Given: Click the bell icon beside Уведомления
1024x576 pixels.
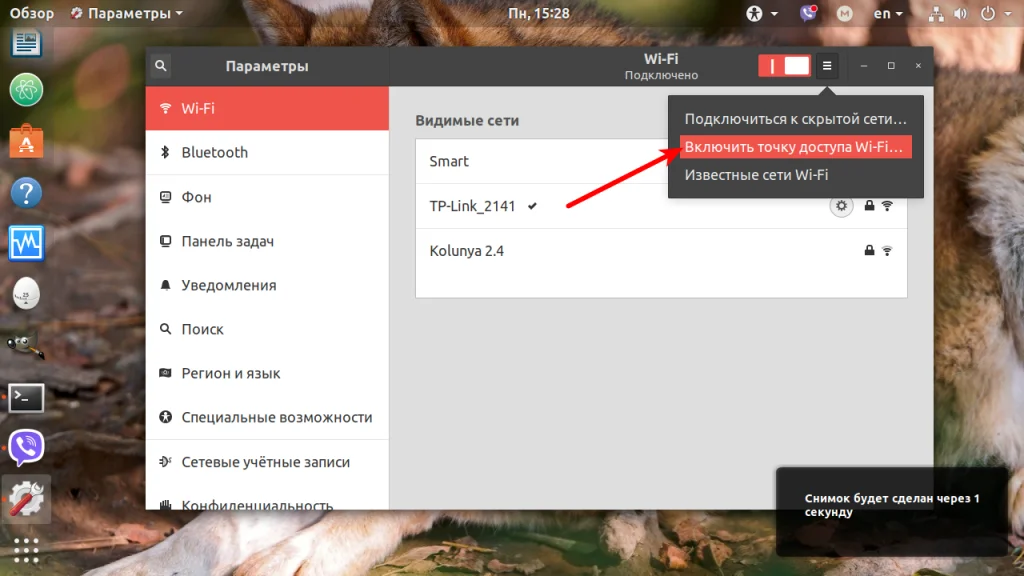Looking at the screenshot, I should [165, 285].
